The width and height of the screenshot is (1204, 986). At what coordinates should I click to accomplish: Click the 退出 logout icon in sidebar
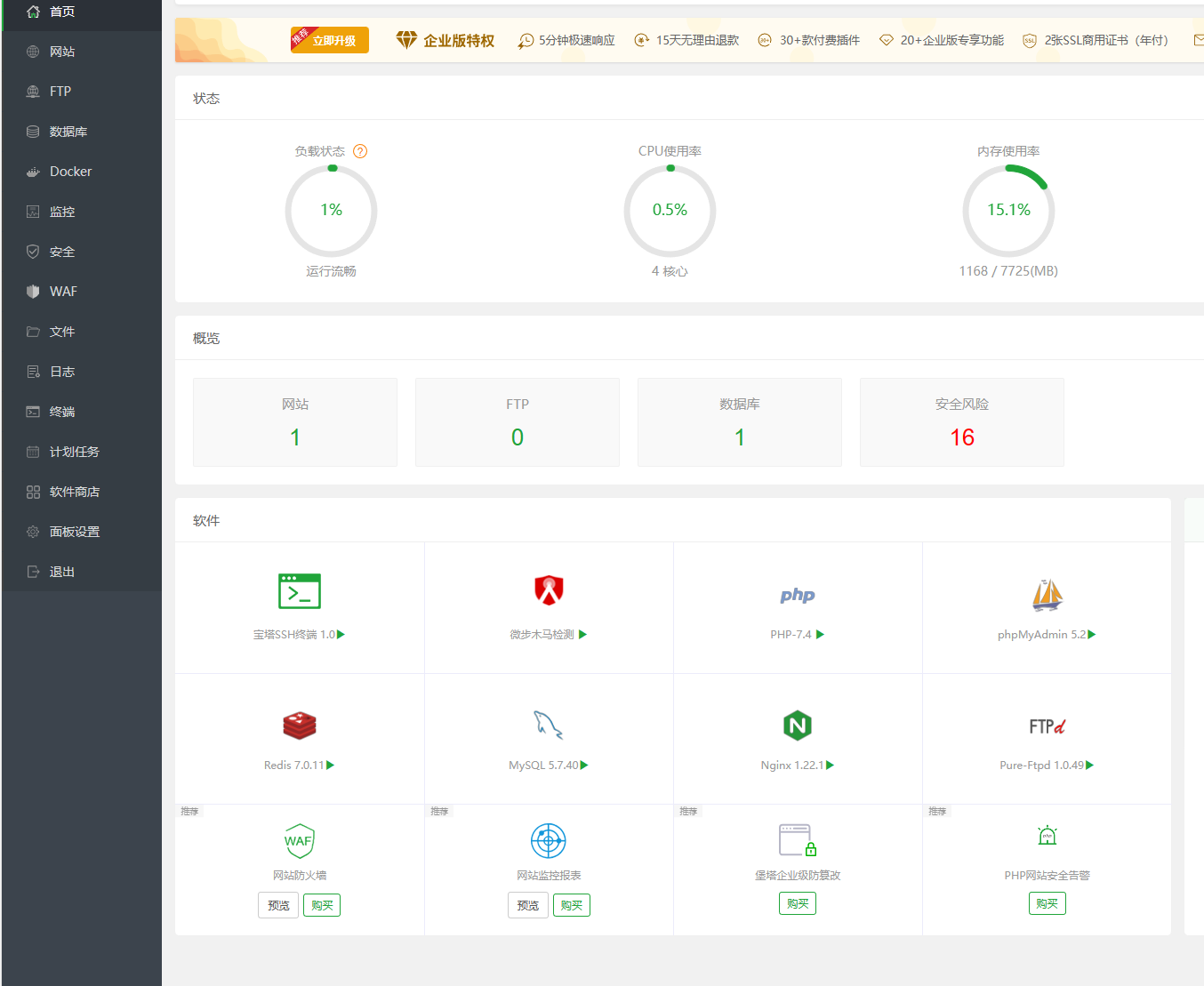(x=33, y=572)
